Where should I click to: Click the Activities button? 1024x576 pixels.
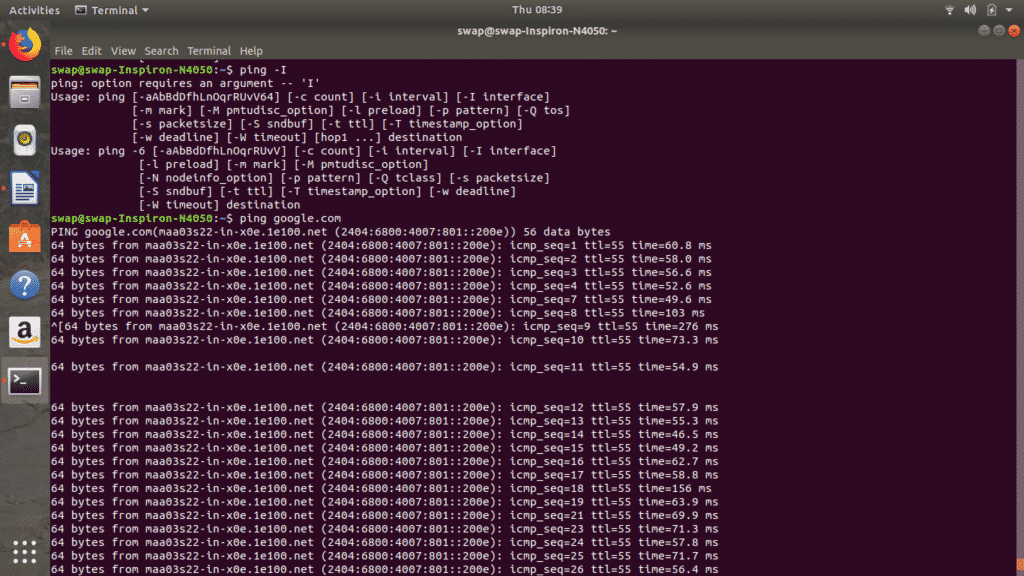pyautogui.click(x=34, y=10)
